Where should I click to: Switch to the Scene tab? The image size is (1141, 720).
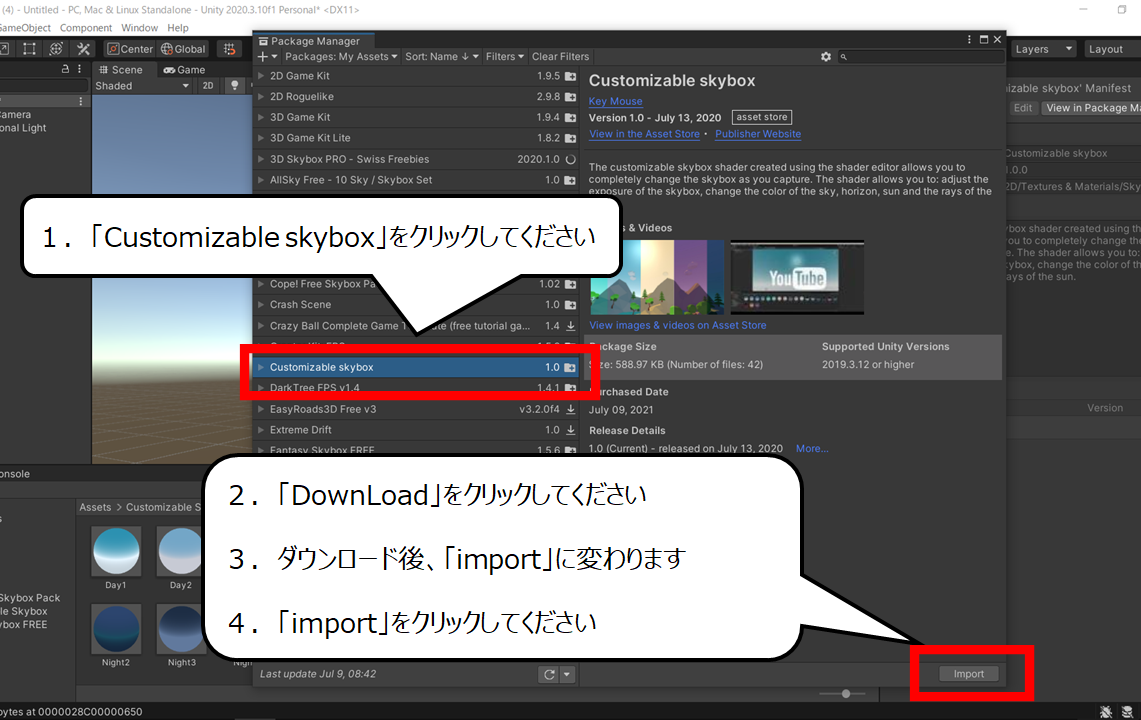[121, 70]
